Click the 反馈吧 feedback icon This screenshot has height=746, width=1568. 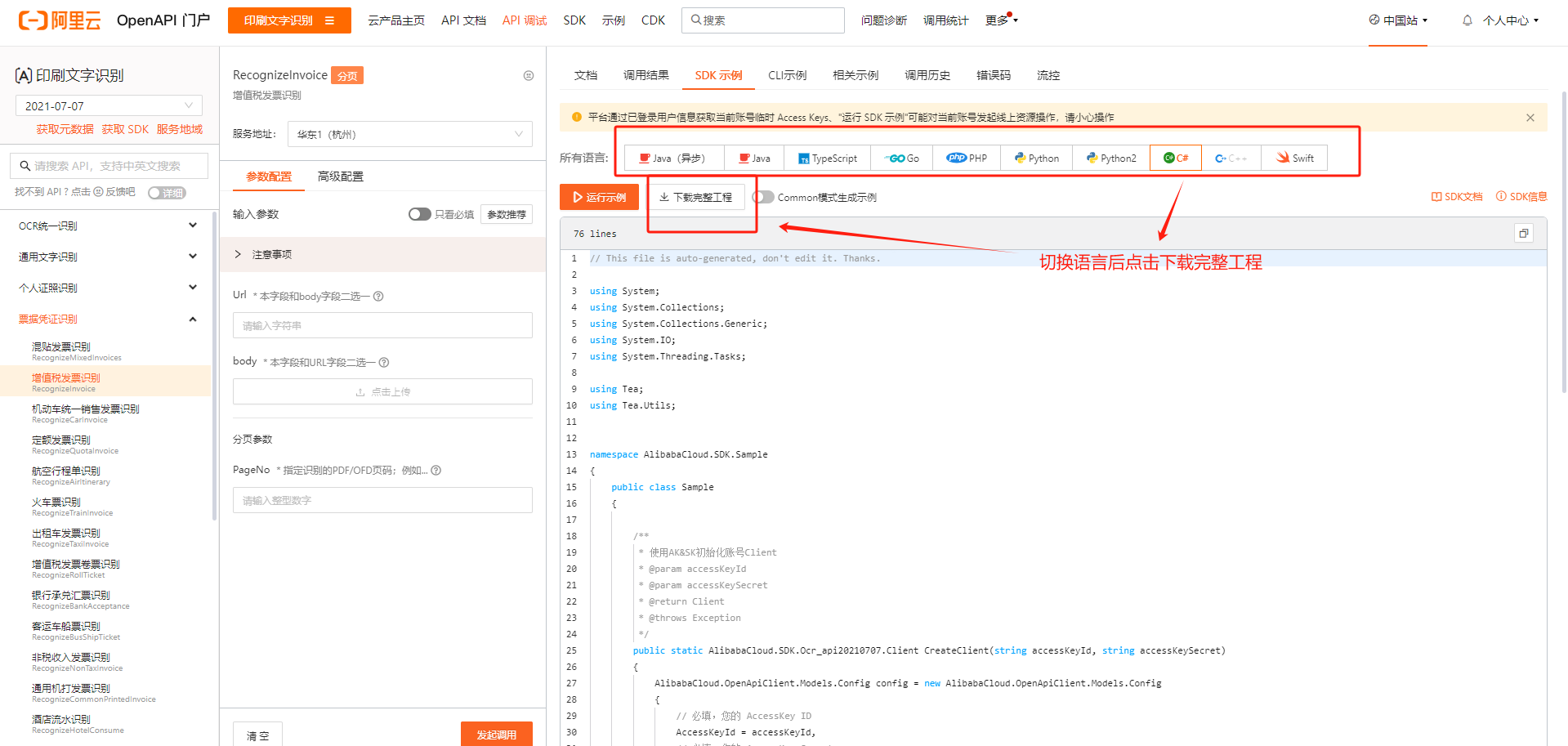click(98, 192)
